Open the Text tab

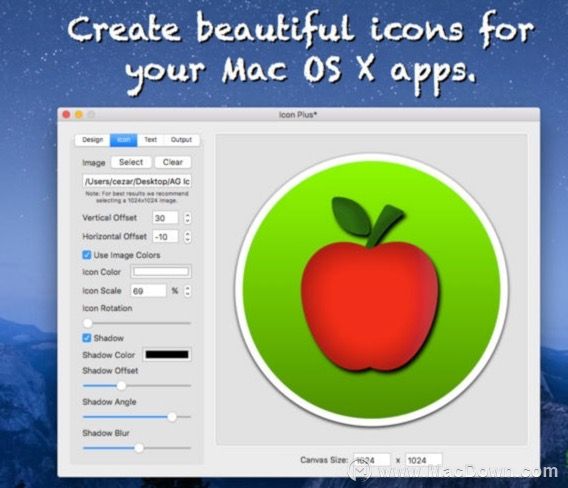tap(151, 140)
